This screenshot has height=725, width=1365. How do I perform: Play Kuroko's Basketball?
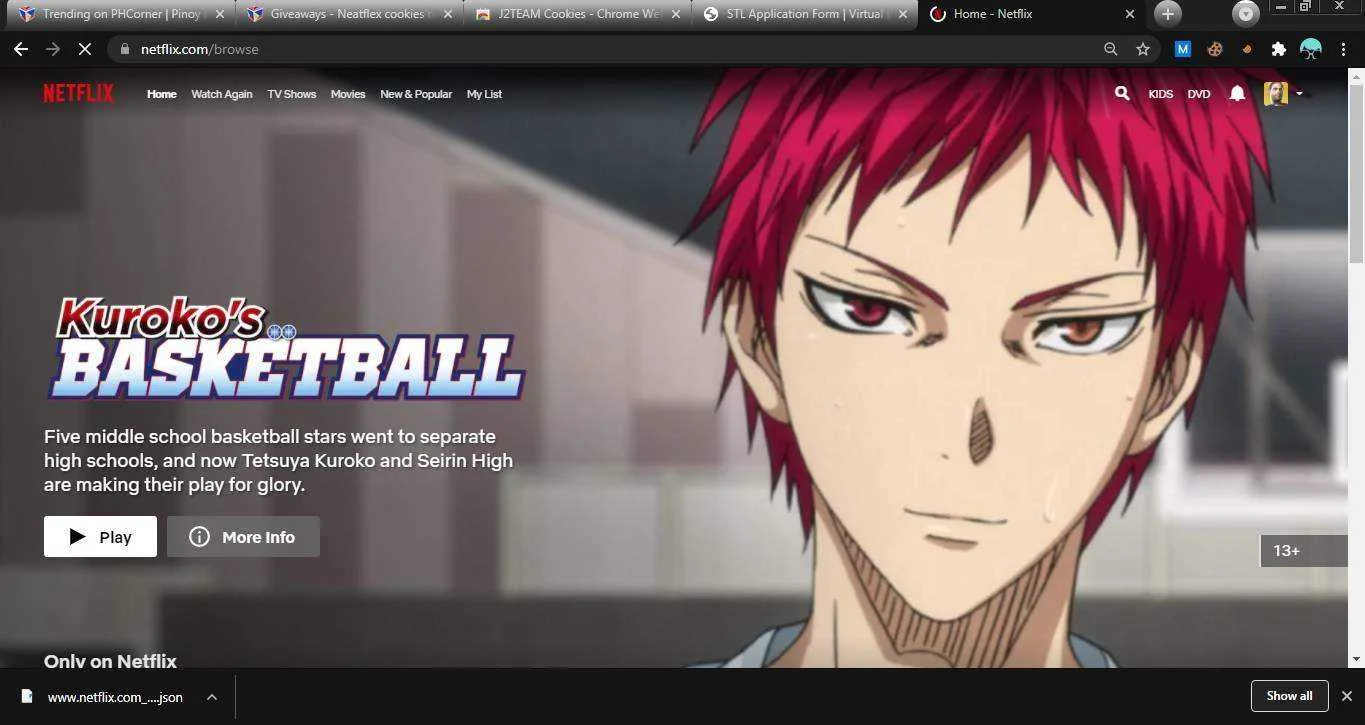pos(100,537)
